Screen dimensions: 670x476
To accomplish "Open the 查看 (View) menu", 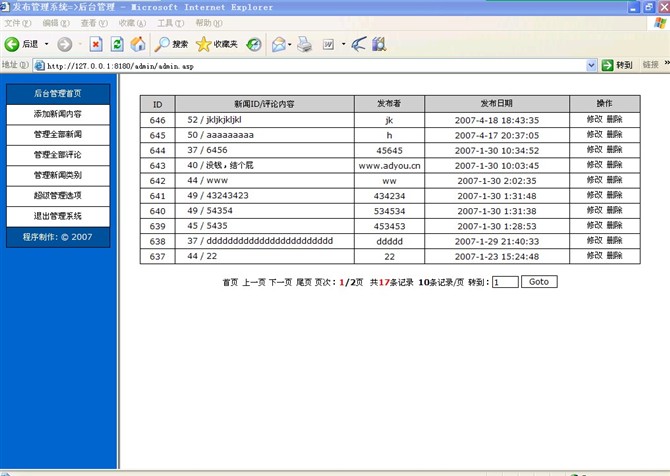I will [94, 23].
